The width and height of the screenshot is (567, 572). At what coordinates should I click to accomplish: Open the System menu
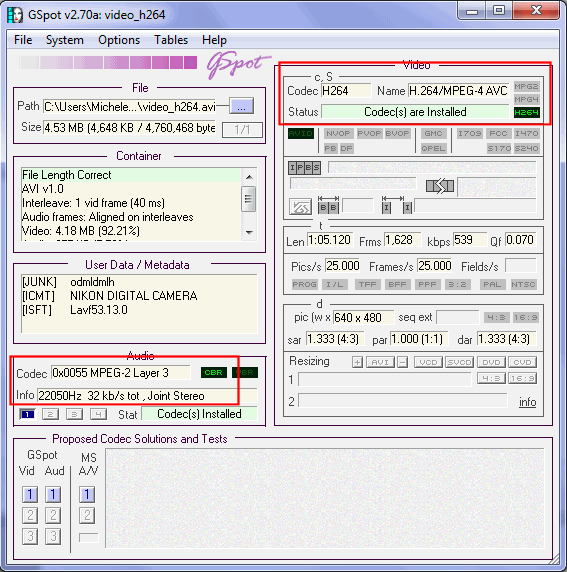[65, 40]
